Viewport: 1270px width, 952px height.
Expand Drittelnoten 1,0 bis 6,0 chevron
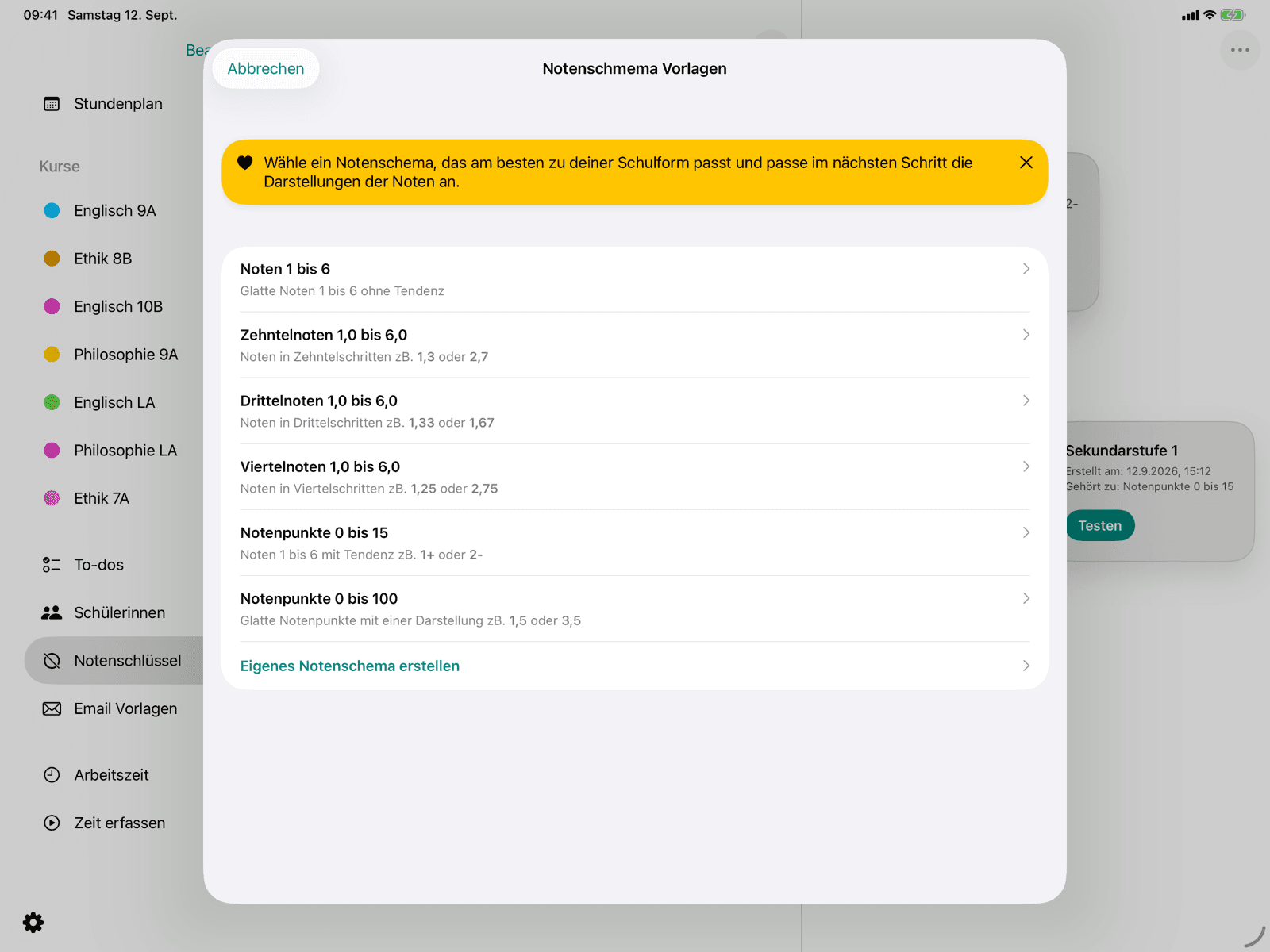coord(1026,401)
